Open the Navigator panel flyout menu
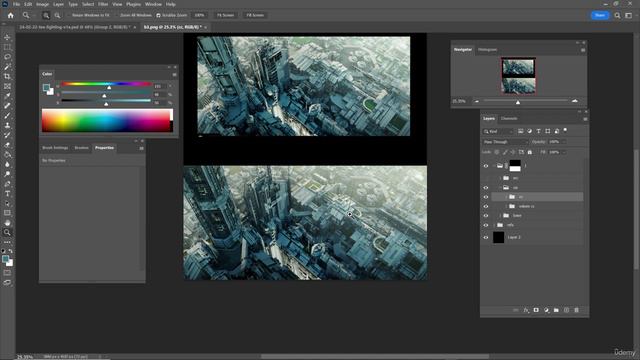The height and width of the screenshot is (360, 640). [x=583, y=50]
